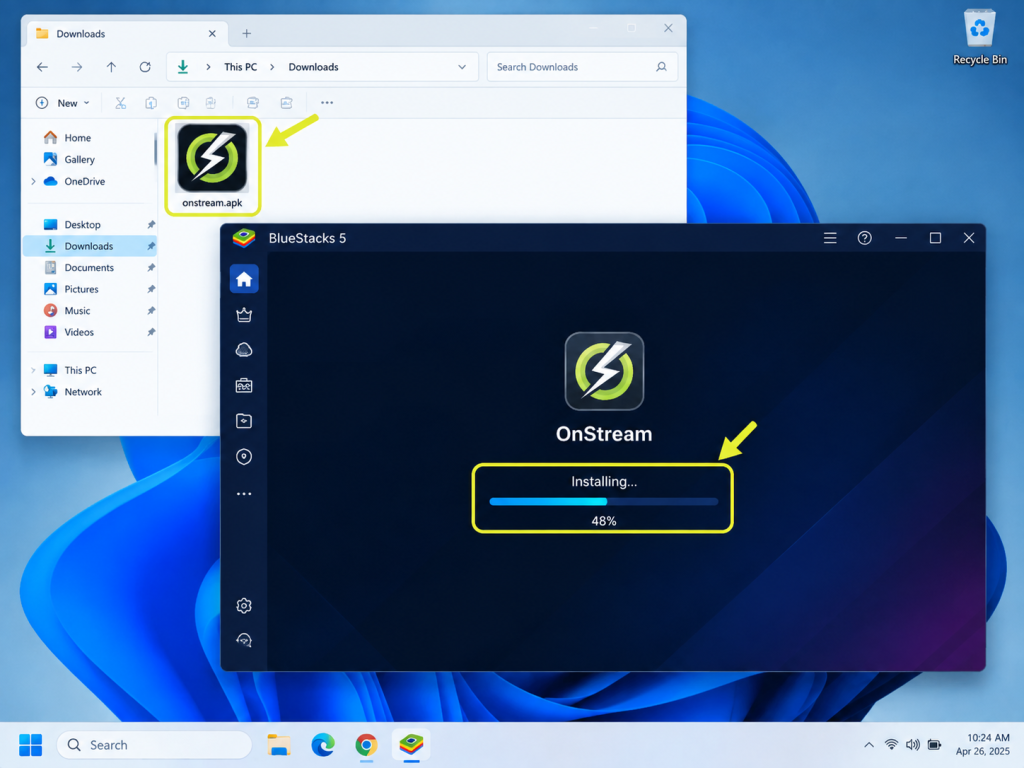Open the toolbox icon in BlueStacks sidebar
Image resolution: width=1024 pixels, height=768 pixels.
click(244, 385)
